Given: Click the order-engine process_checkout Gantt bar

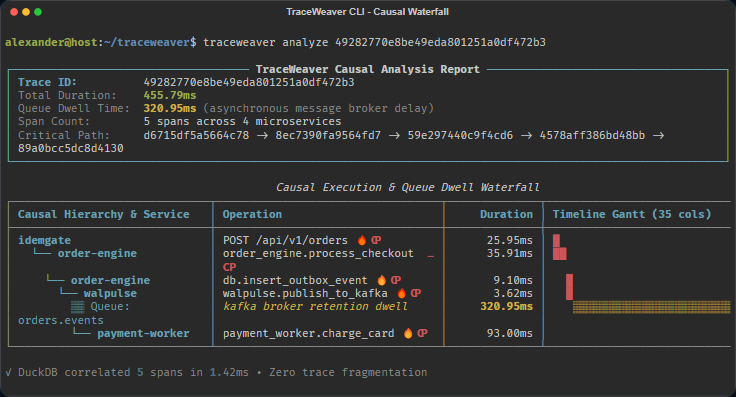Looking at the screenshot, I should click(560, 253).
